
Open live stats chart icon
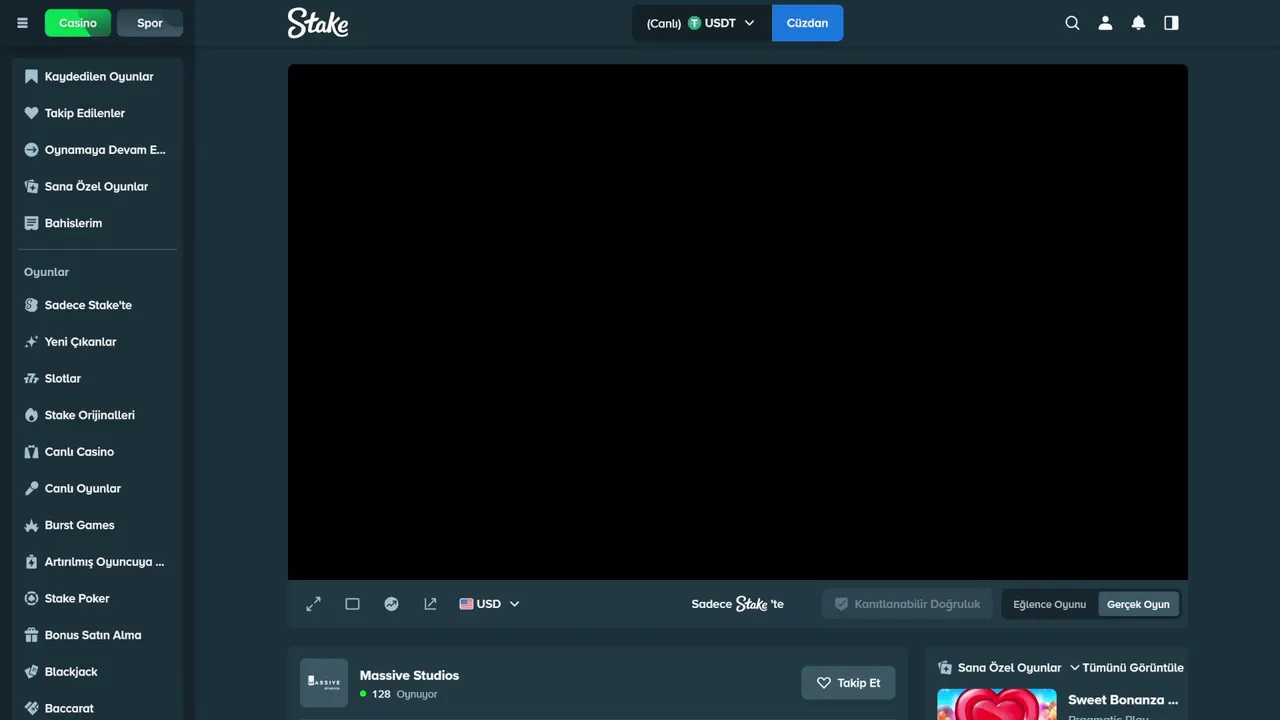391,604
